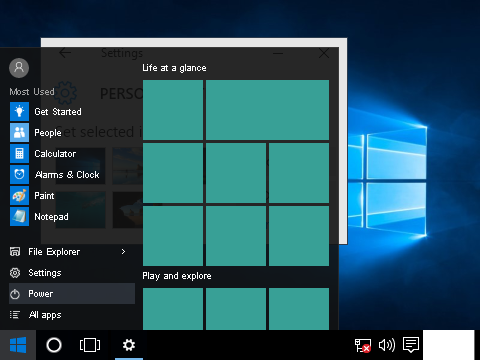Open Action Center notifications icon
The height and width of the screenshot is (360, 480).
[411, 345]
